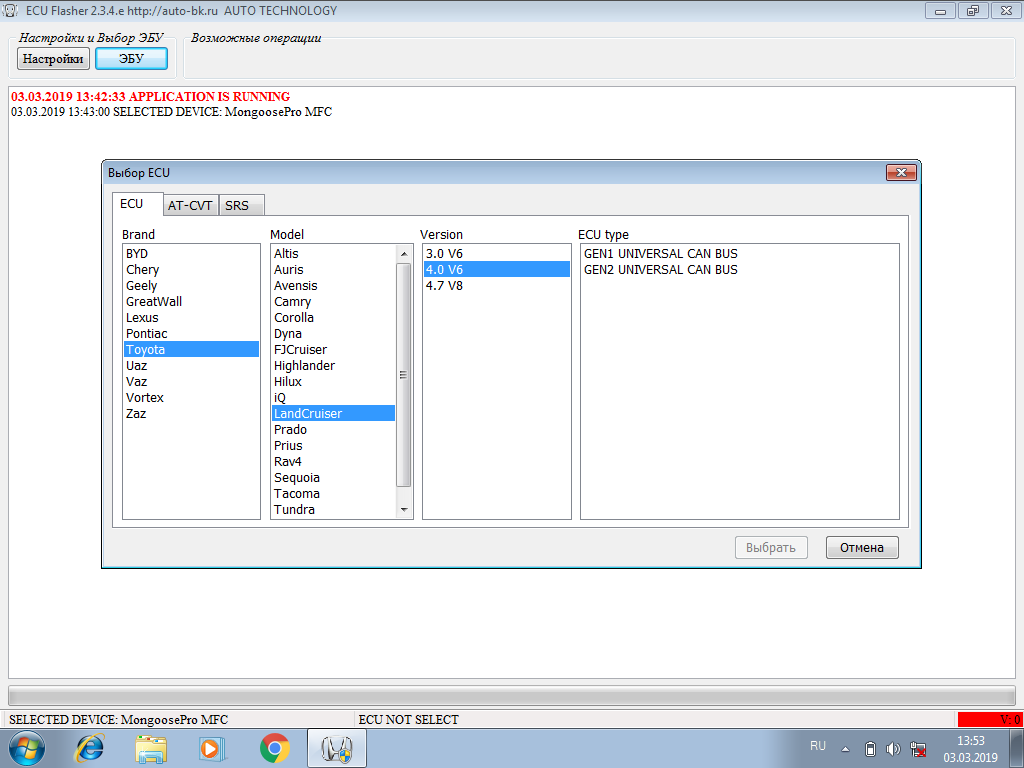Select Chery in the Brand list
Screen dimensions: 1024x768
click(x=191, y=270)
